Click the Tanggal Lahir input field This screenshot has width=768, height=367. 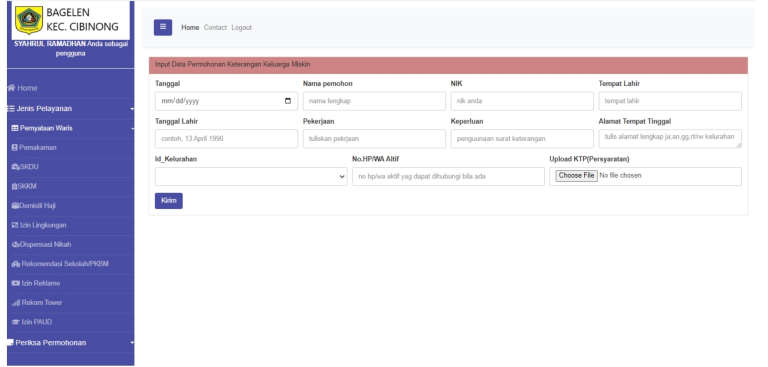[x=226, y=139]
